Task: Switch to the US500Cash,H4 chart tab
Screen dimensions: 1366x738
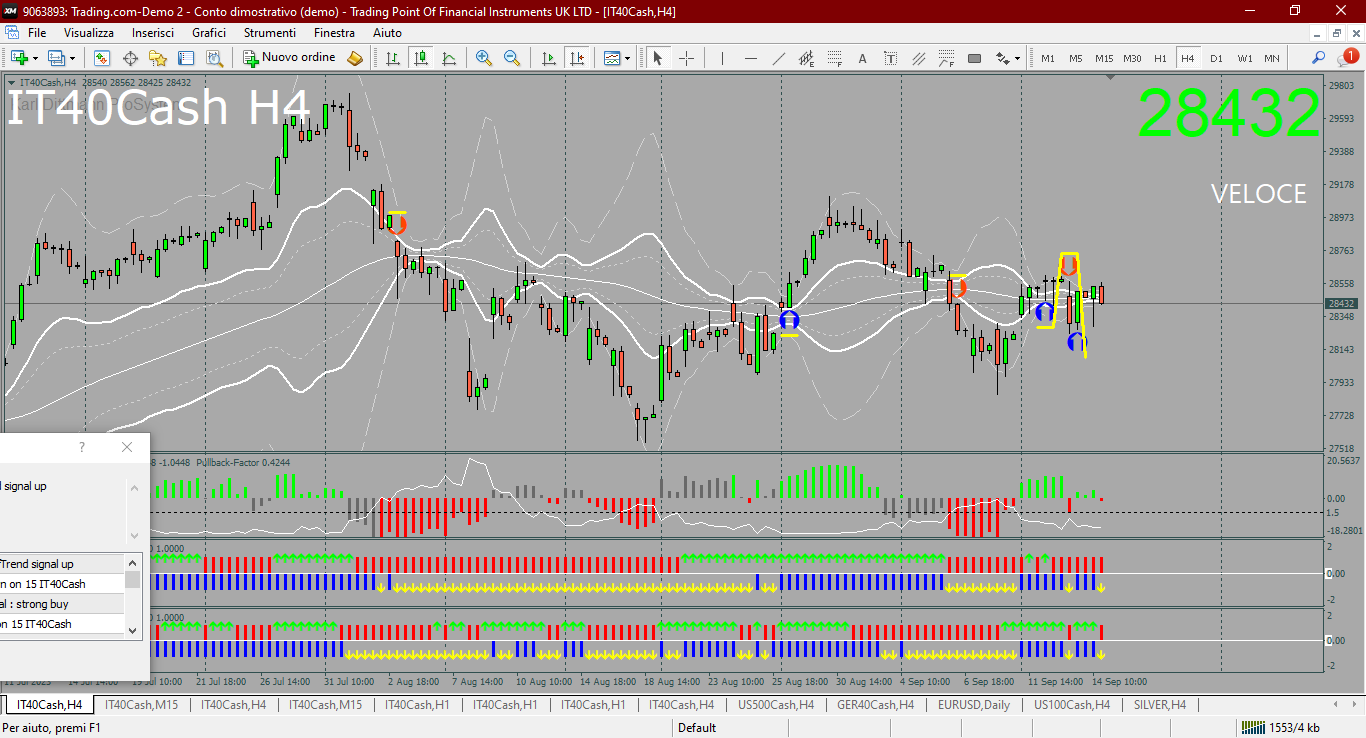Action: (776, 704)
